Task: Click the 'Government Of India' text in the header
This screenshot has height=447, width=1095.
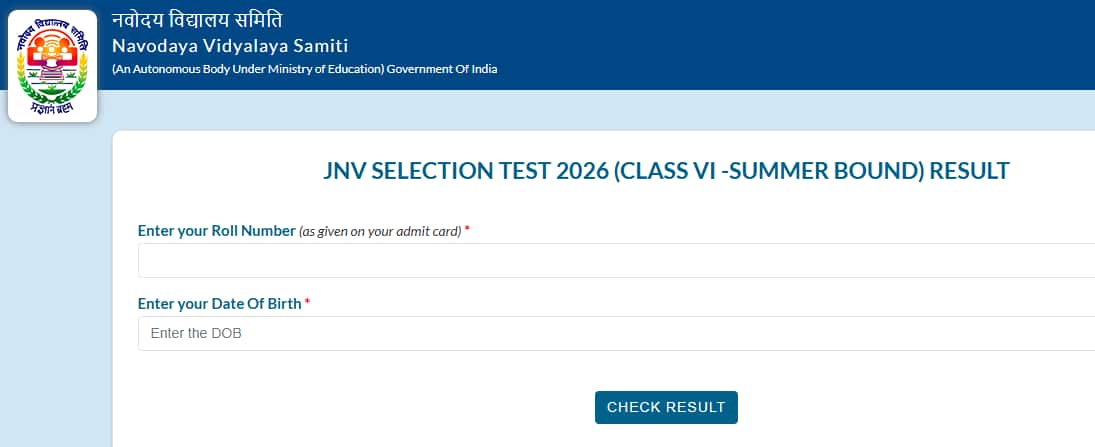Action: pyautogui.click(x=442, y=69)
